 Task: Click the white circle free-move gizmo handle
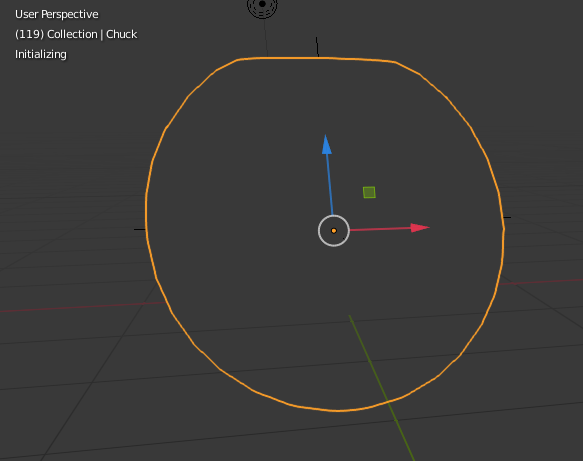coord(334,230)
